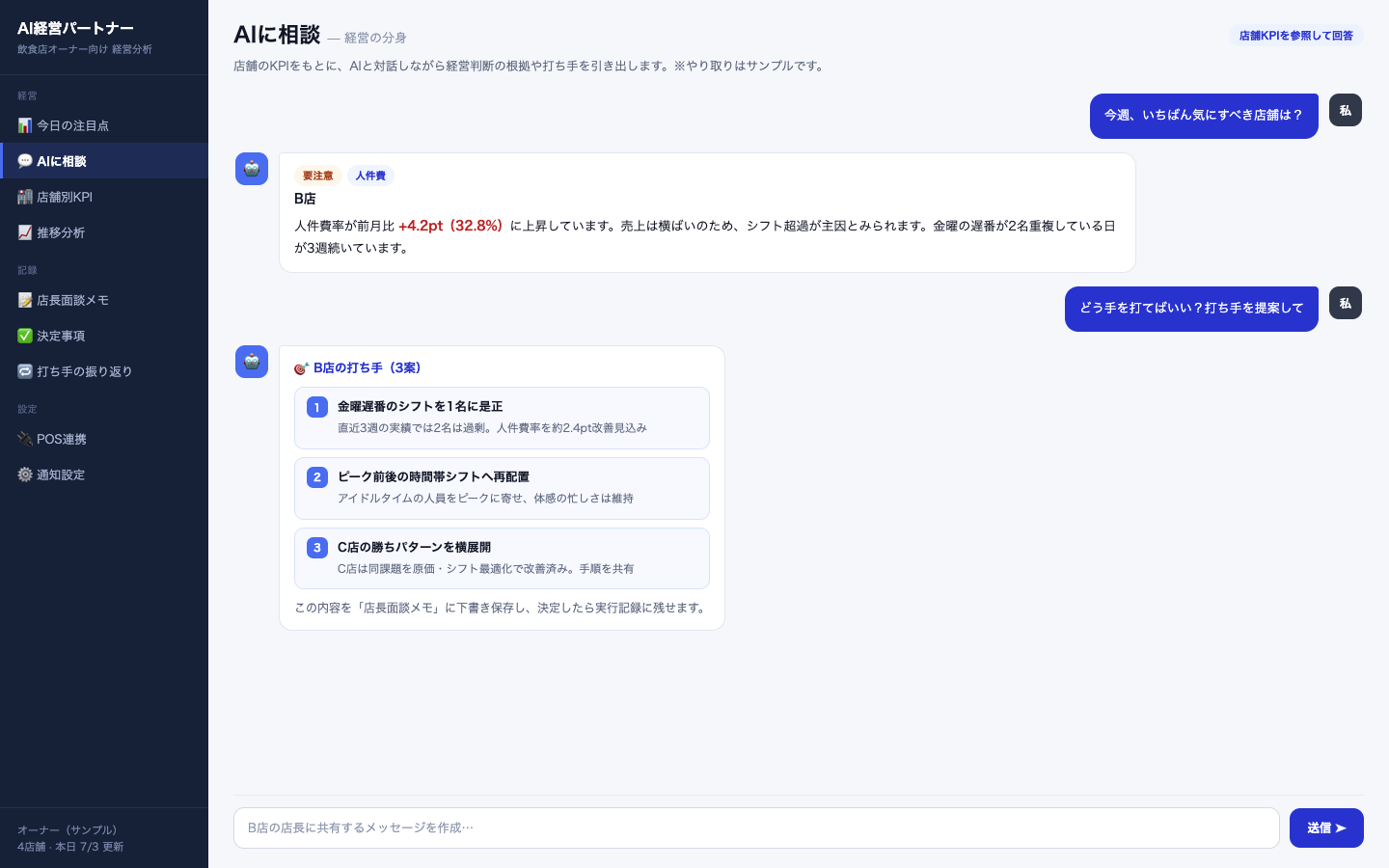
Task: Click the building icon beside 店舗別KPI
Action: [25, 197]
